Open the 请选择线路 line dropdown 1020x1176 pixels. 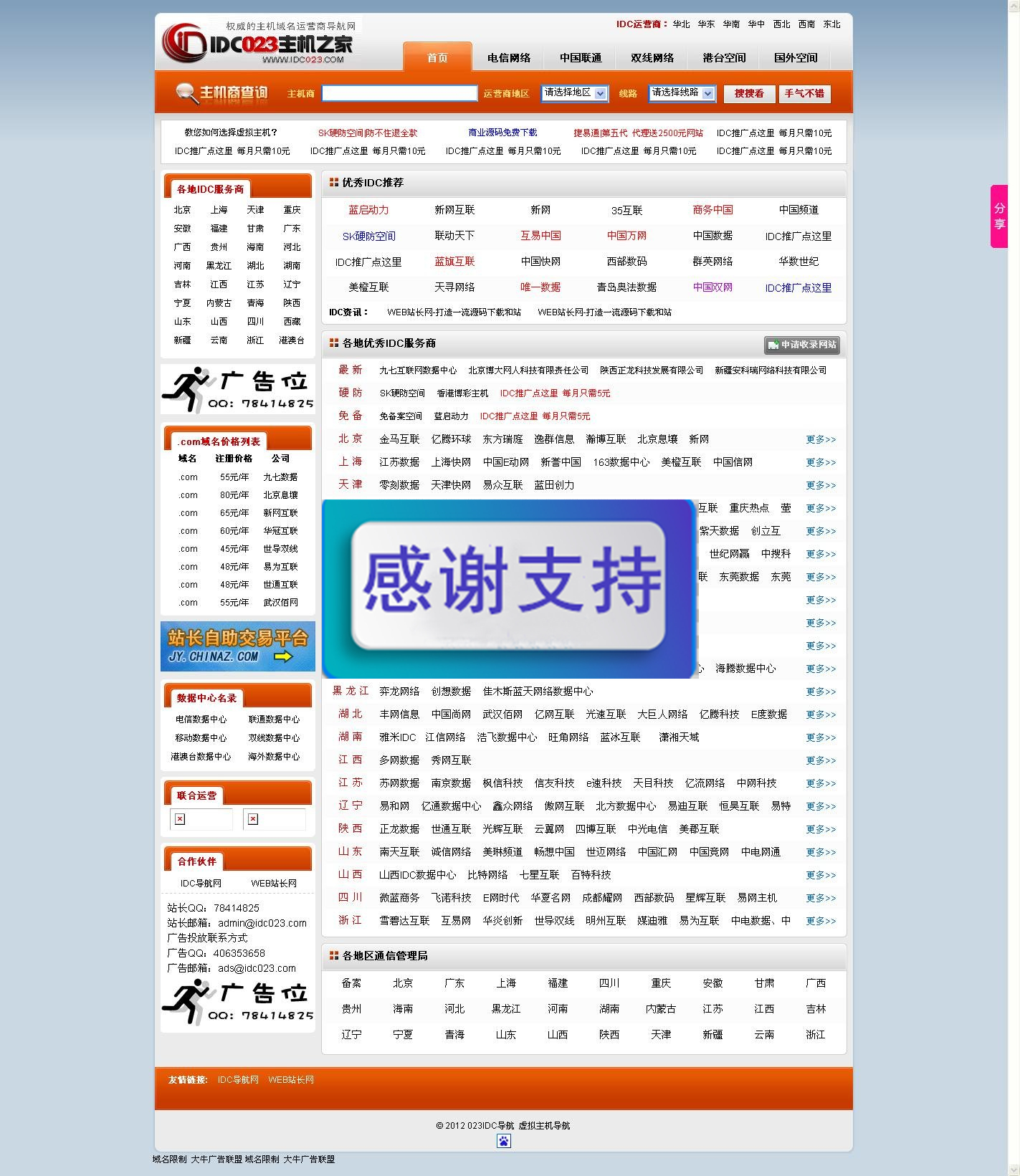click(x=682, y=93)
